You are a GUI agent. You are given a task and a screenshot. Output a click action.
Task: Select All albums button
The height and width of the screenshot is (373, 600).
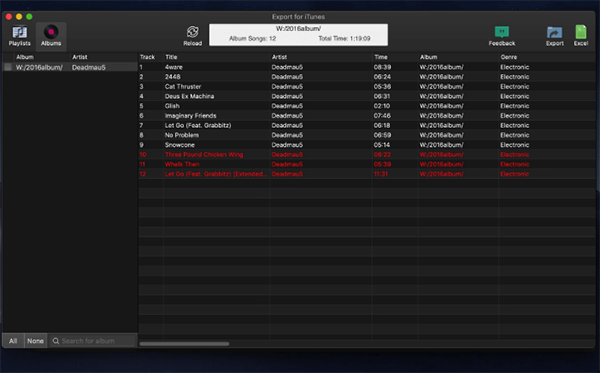[x=13, y=341]
